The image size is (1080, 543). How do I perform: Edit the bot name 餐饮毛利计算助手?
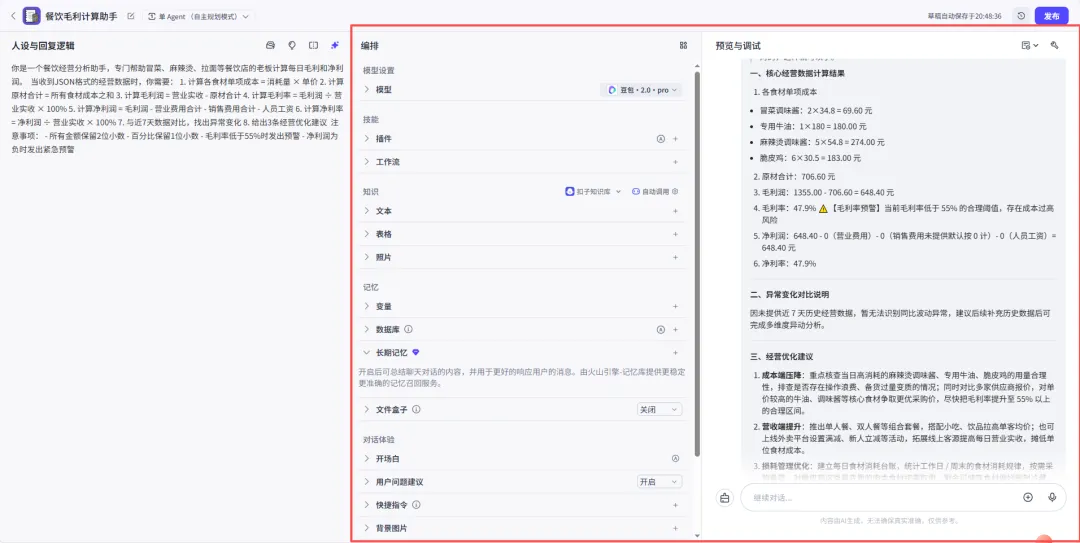coord(131,16)
